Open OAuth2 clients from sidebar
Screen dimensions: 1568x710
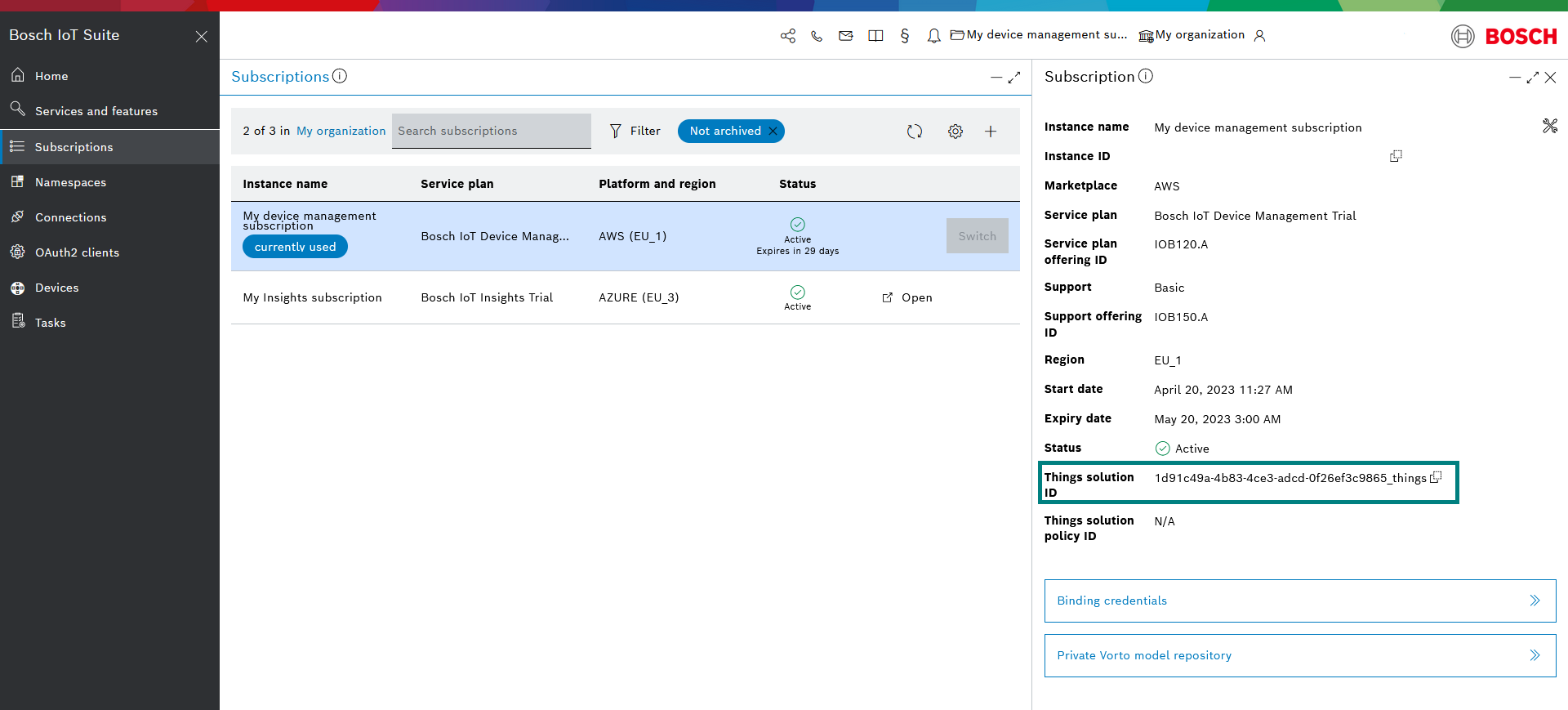[109, 252]
